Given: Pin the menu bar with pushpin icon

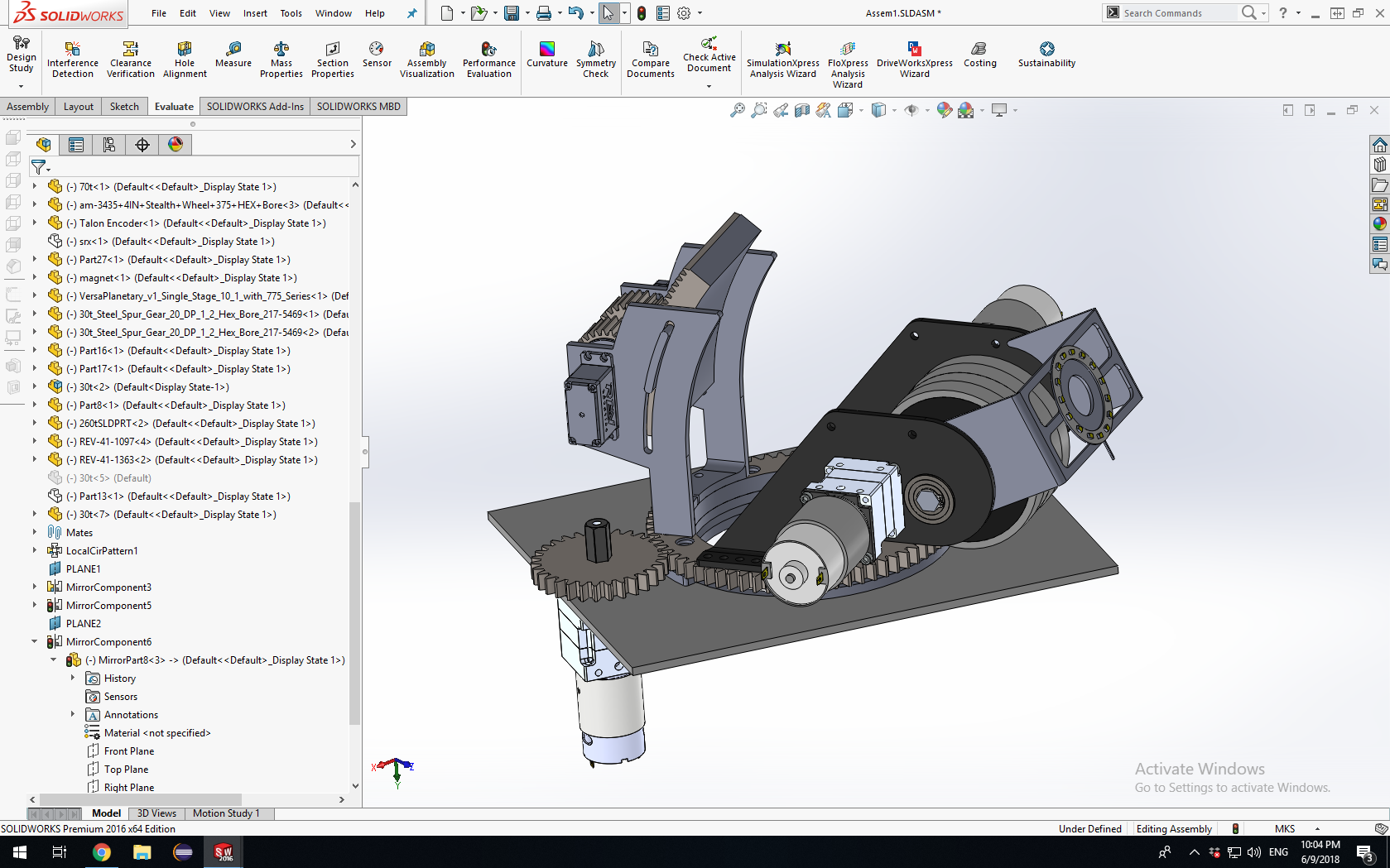Looking at the screenshot, I should 411,13.
